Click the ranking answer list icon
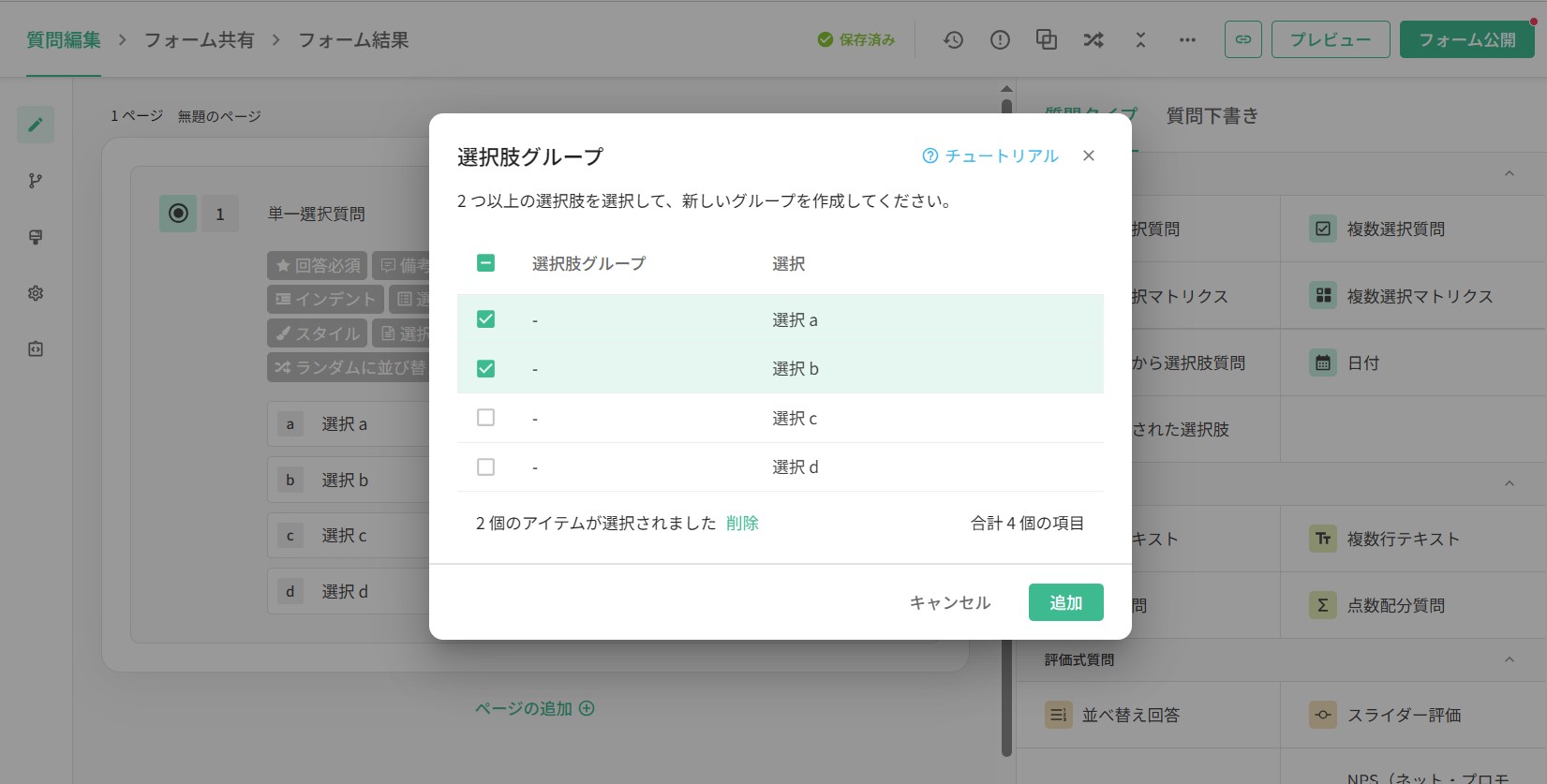 (1059, 715)
